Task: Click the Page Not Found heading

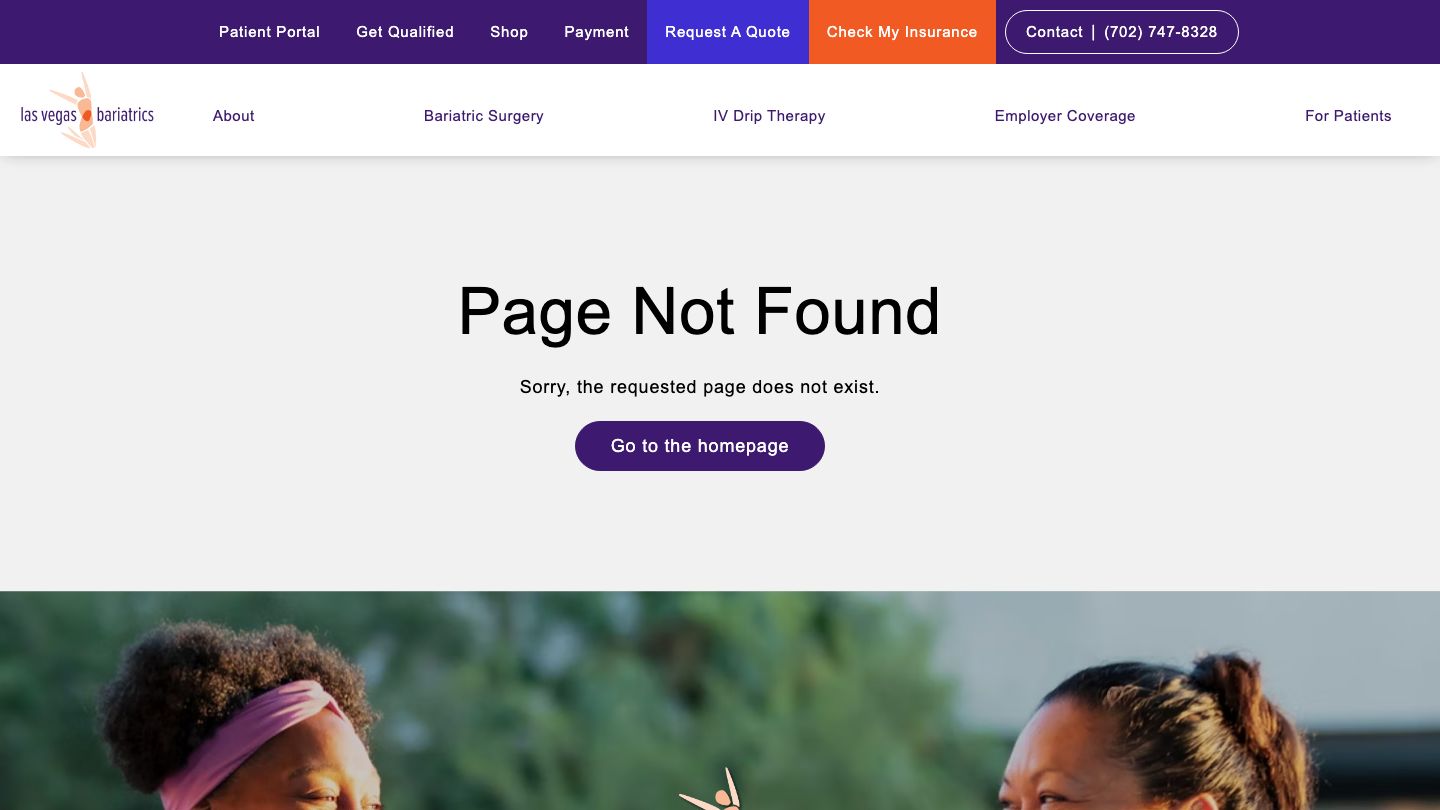Action: coord(699,312)
